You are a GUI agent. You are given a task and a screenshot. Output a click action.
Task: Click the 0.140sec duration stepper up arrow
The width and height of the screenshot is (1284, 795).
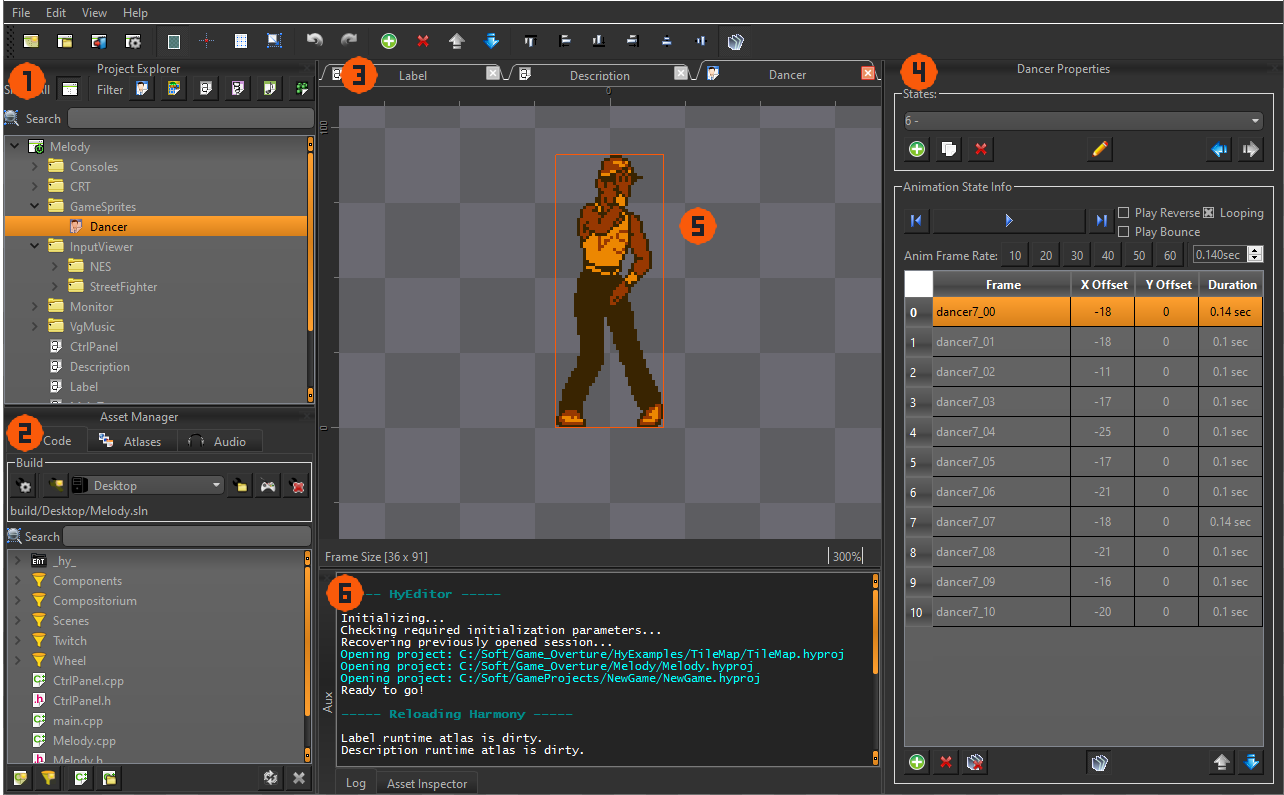1256,250
